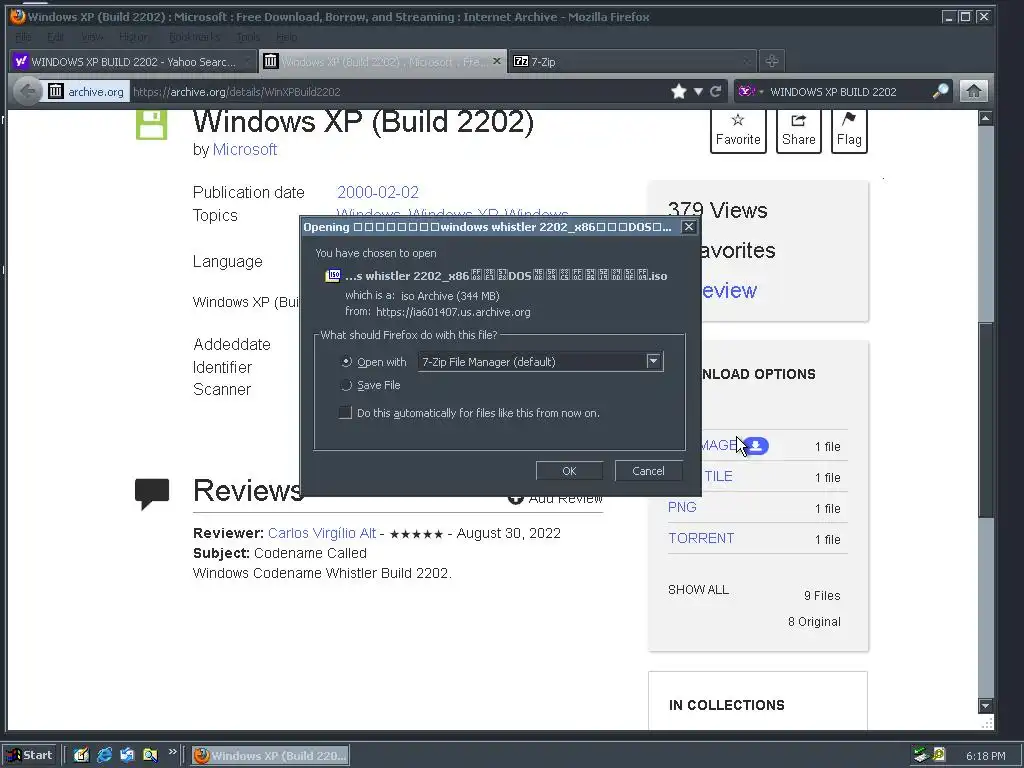Viewport: 1024px width, 768px height.
Task: Click the Flag button
Action: coord(849,131)
